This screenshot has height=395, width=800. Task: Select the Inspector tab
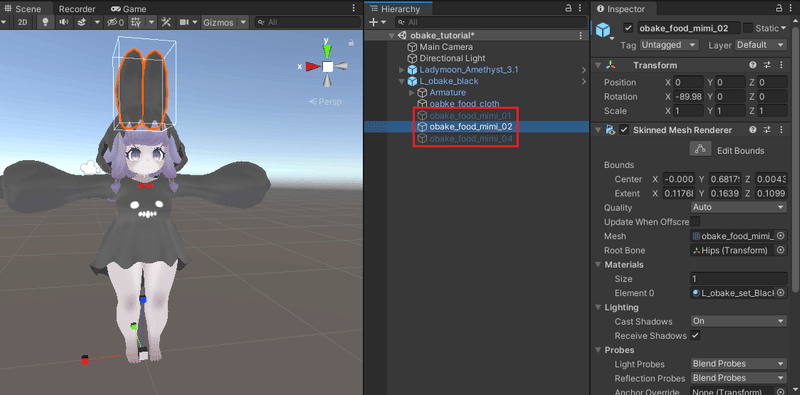pyautogui.click(x=621, y=9)
